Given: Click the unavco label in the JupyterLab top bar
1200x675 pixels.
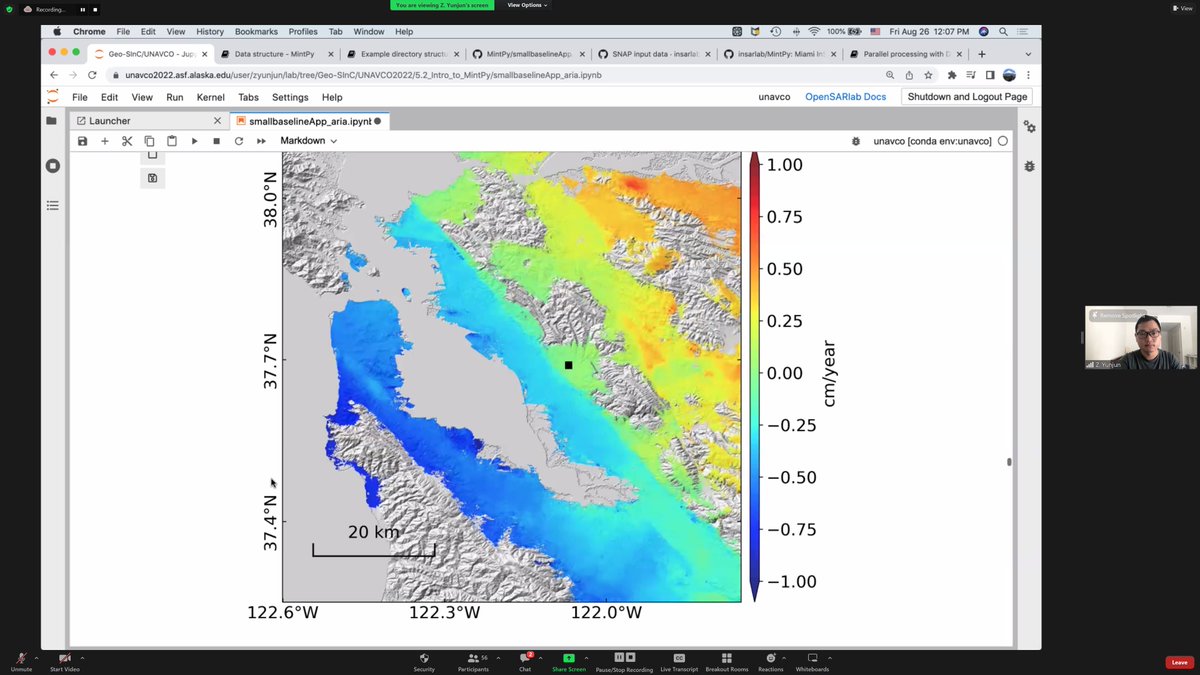Looking at the screenshot, I should 774,97.
